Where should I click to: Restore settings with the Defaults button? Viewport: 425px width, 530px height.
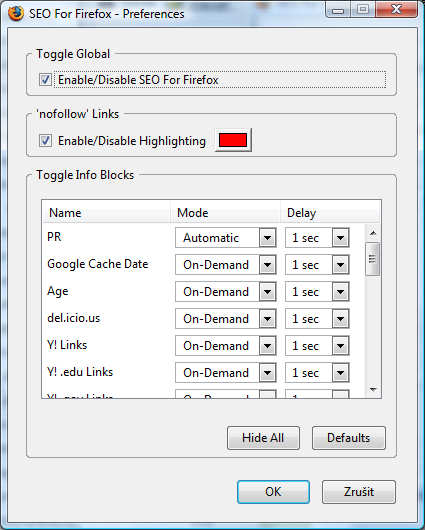(x=349, y=438)
